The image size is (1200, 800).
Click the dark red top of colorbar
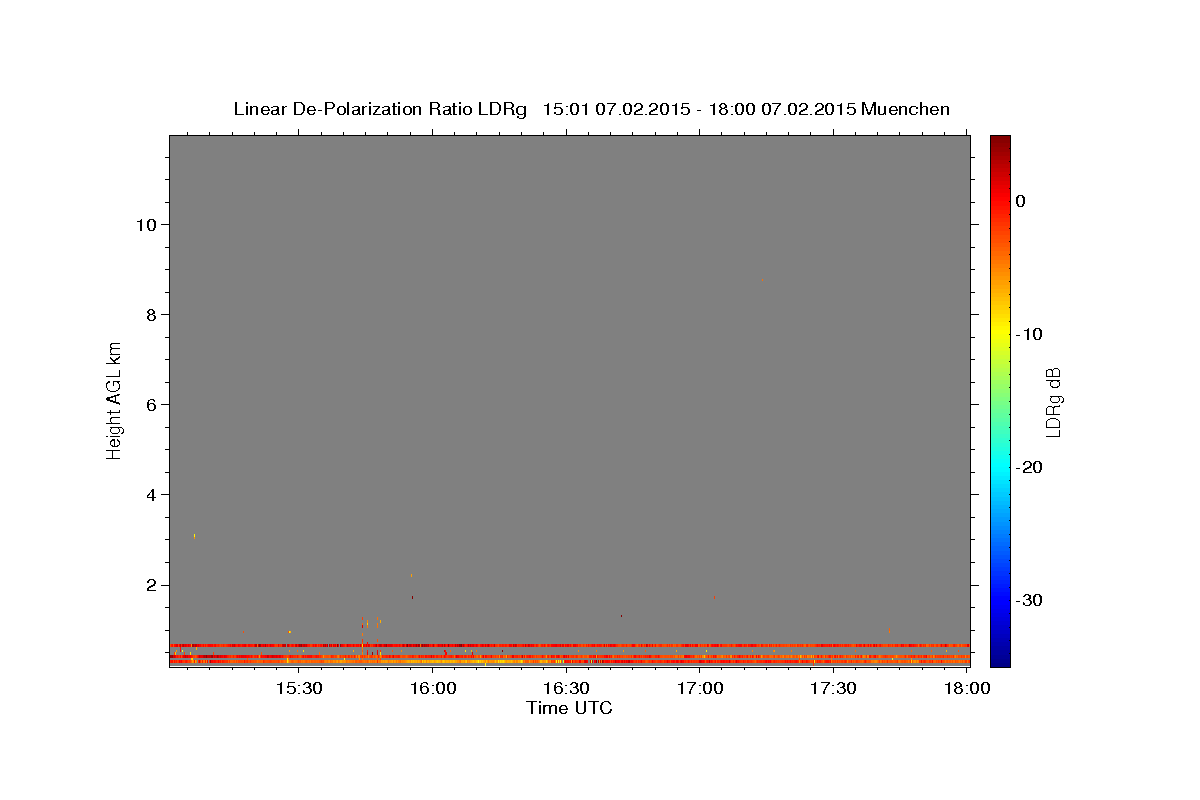(x=1000, y=145)
